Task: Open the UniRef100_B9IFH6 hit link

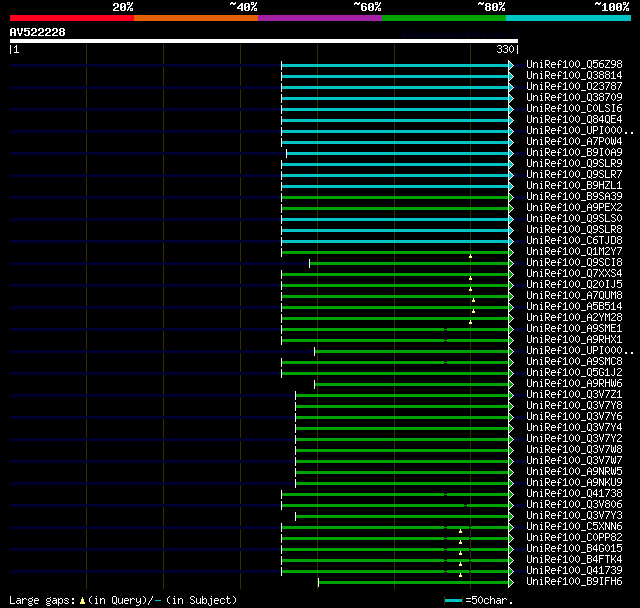Action: [x=573, y=581]
